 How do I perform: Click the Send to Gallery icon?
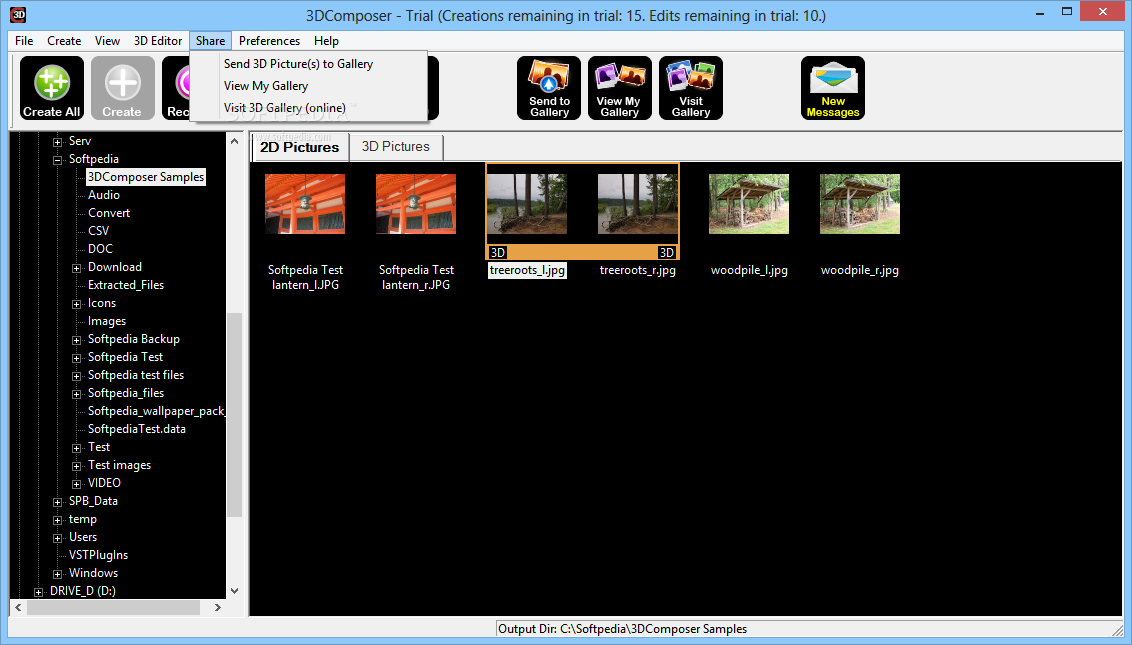pos(549,88)
